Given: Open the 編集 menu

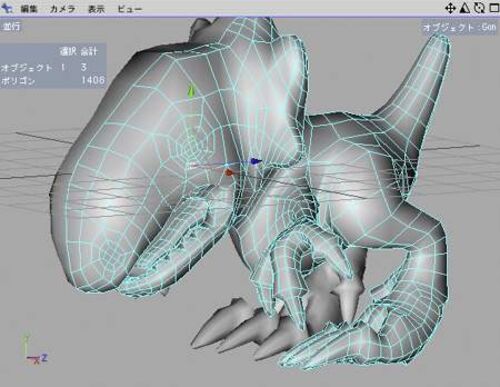Looking at the screenshot, I should pyautogui.click(x=29, y=9).
